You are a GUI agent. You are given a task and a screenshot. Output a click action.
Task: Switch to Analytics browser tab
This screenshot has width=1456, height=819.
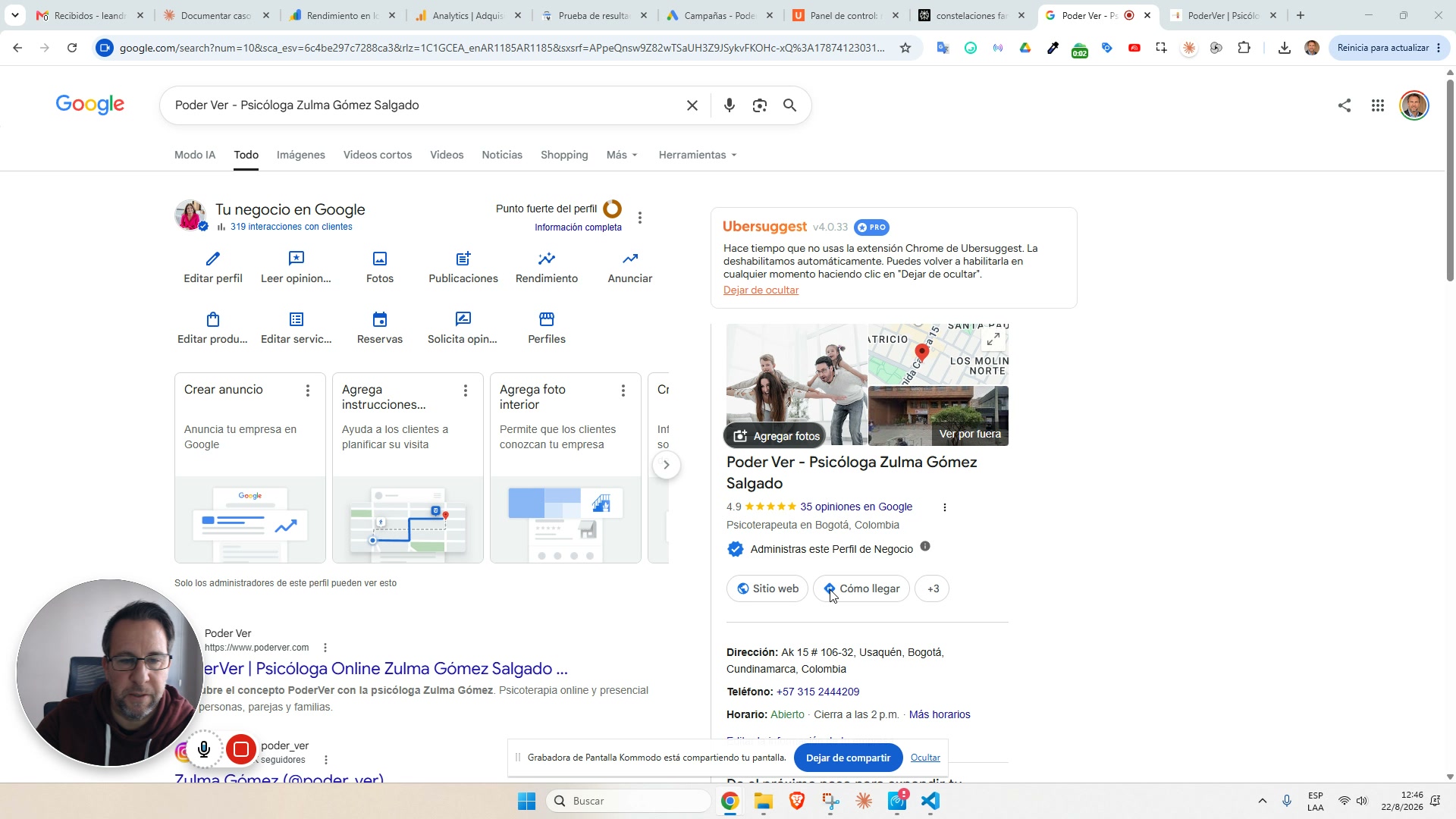pyautogui.click(x=468, y=15)
